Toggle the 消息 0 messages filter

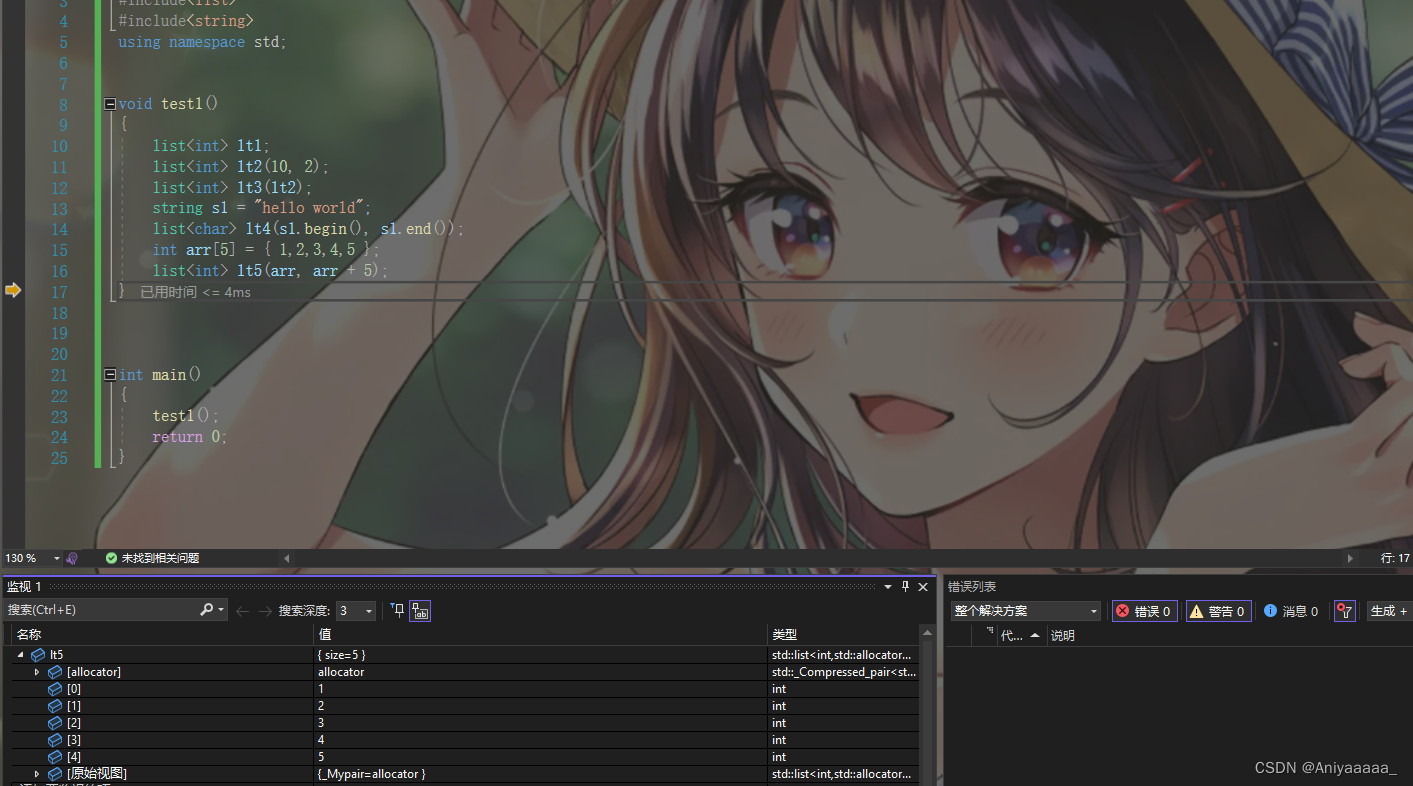(x=1291, y=611)
